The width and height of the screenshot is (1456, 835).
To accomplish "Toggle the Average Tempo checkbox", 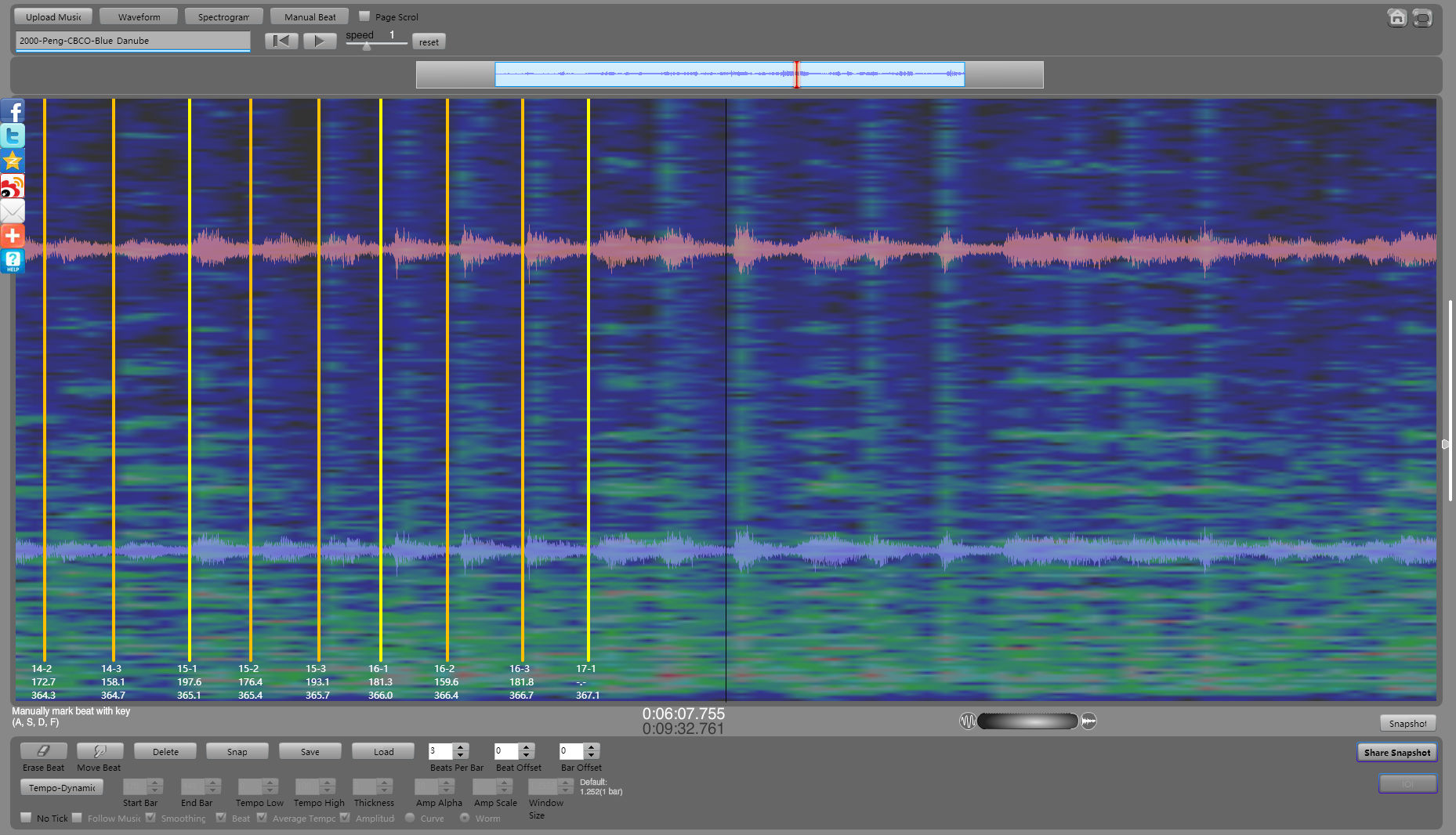I will (x=262, y=818).
